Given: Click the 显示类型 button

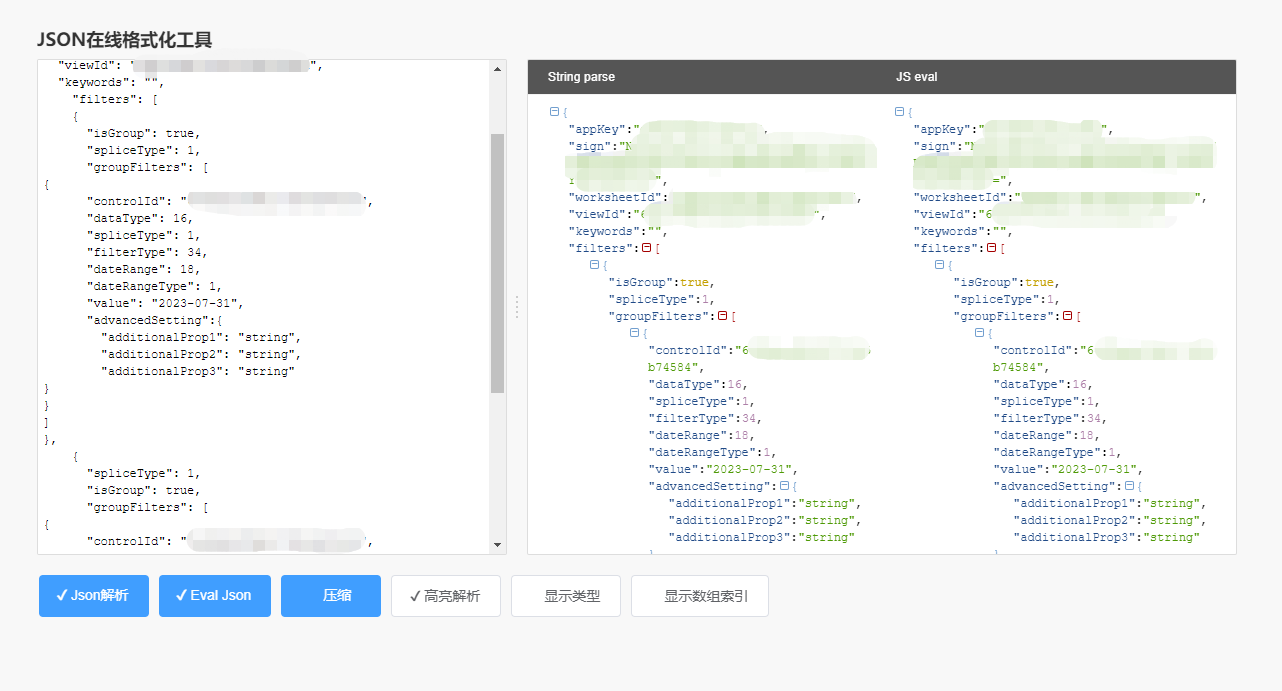Looking at the screenshot, I should click(x=571, y=596).
